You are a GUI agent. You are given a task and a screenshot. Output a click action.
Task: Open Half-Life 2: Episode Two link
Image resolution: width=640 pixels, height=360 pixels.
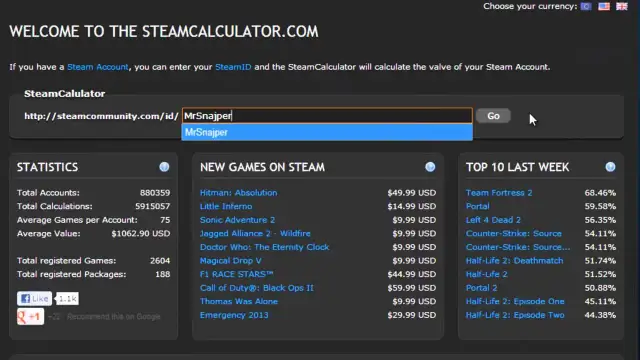[x=515, y=315]
